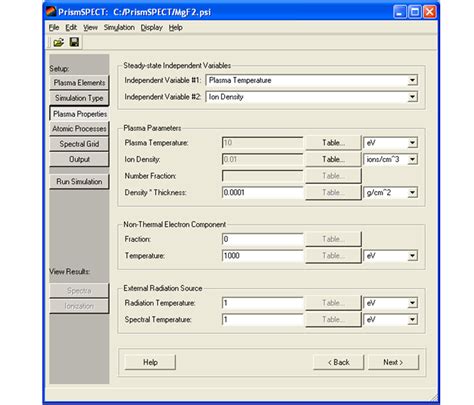This screenshot has width=474, height=405.
Task: Click the Run Simulation button
Action: coord(79,182)
